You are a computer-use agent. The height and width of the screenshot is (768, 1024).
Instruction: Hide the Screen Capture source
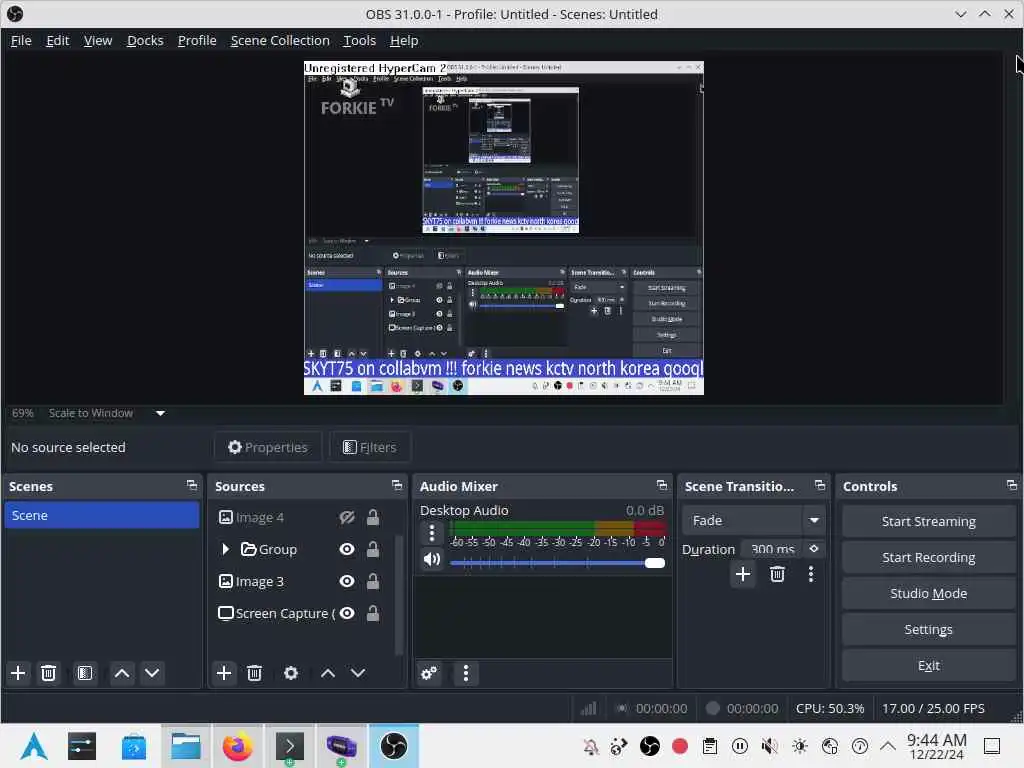(x=347, y=613)
